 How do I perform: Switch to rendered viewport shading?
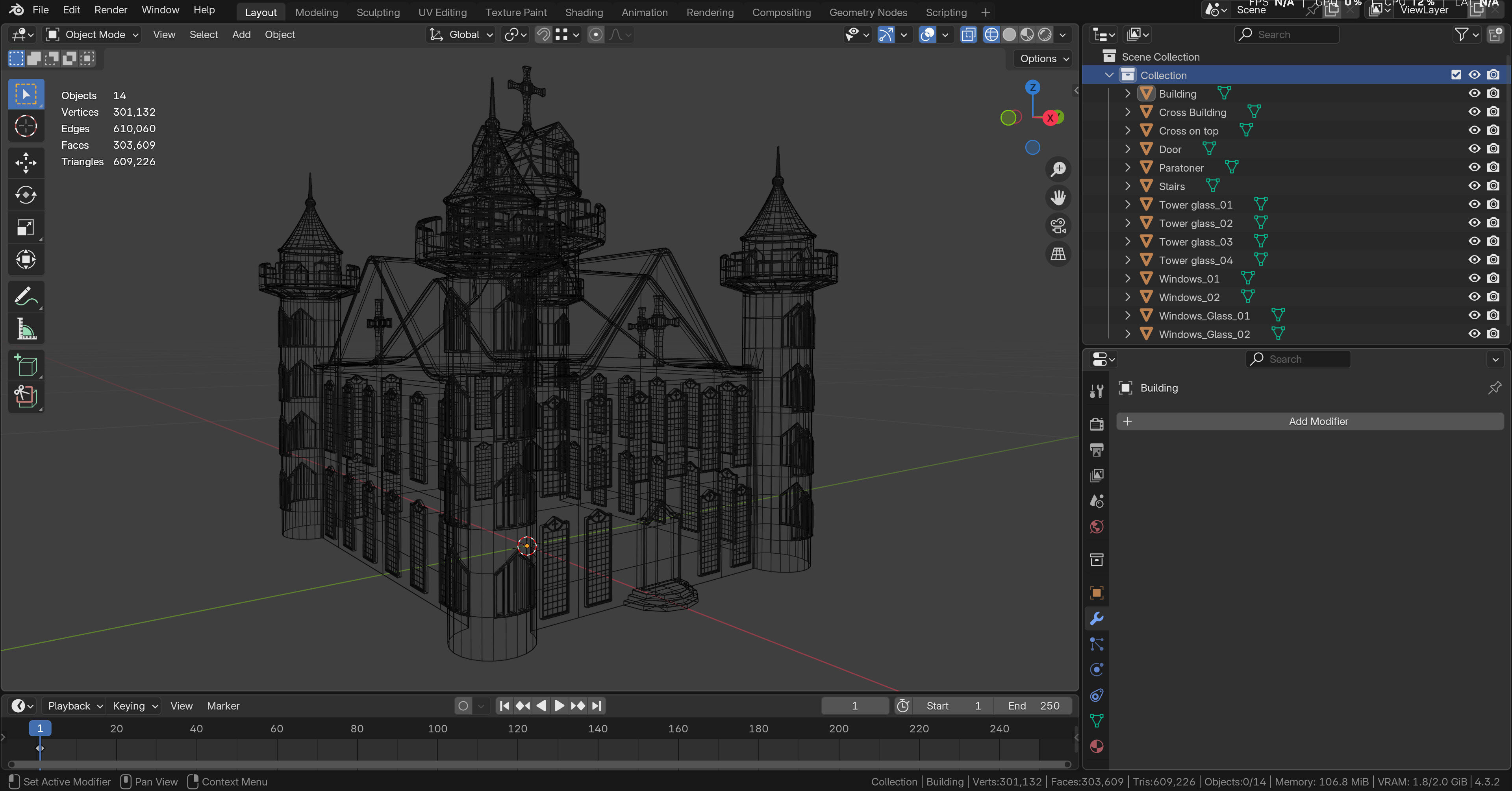1045,35
